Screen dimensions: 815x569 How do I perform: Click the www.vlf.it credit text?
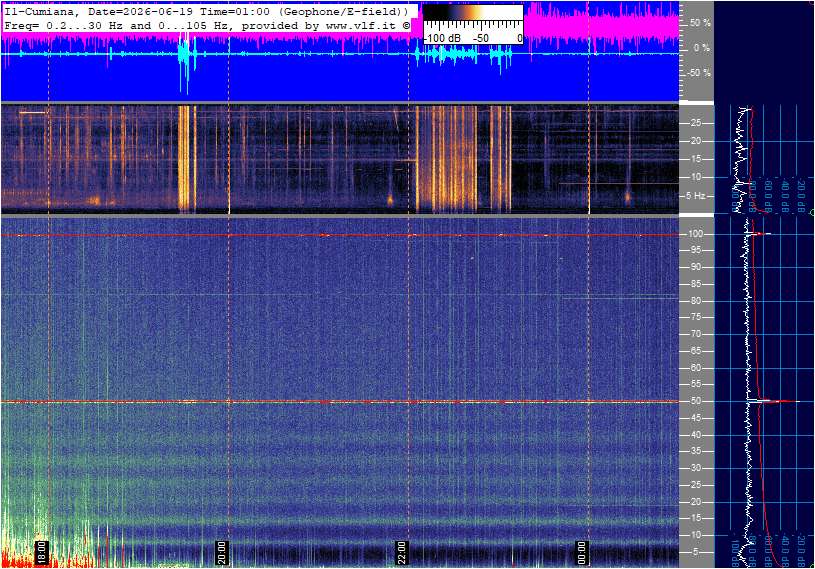click(363, 25)
